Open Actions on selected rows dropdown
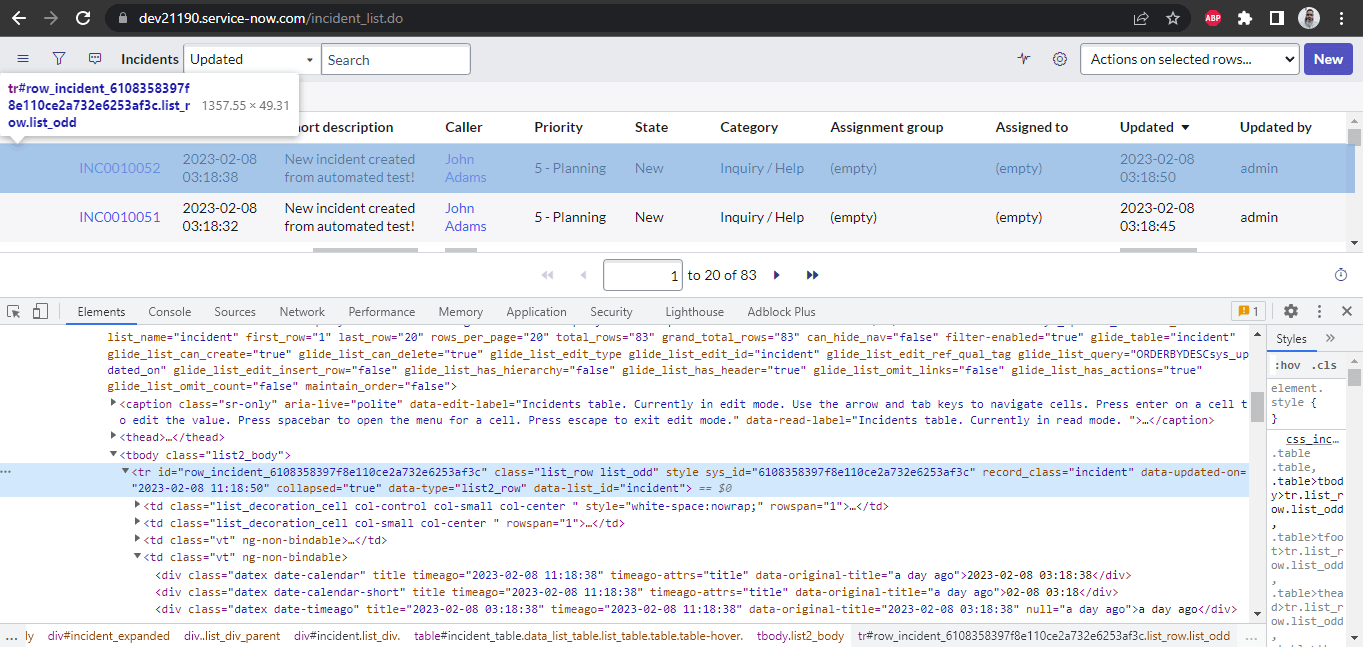Viewport: 1363px width, 647px height. coord(1189,59)
